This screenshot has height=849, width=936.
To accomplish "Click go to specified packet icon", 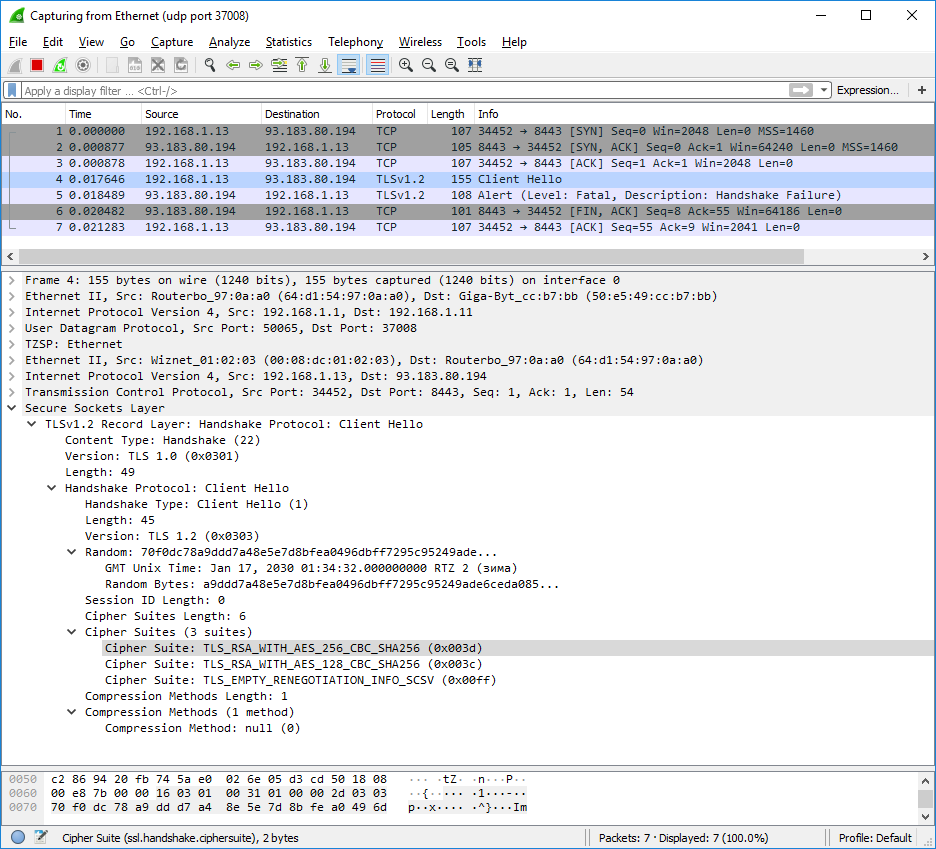I will [279, 65].
